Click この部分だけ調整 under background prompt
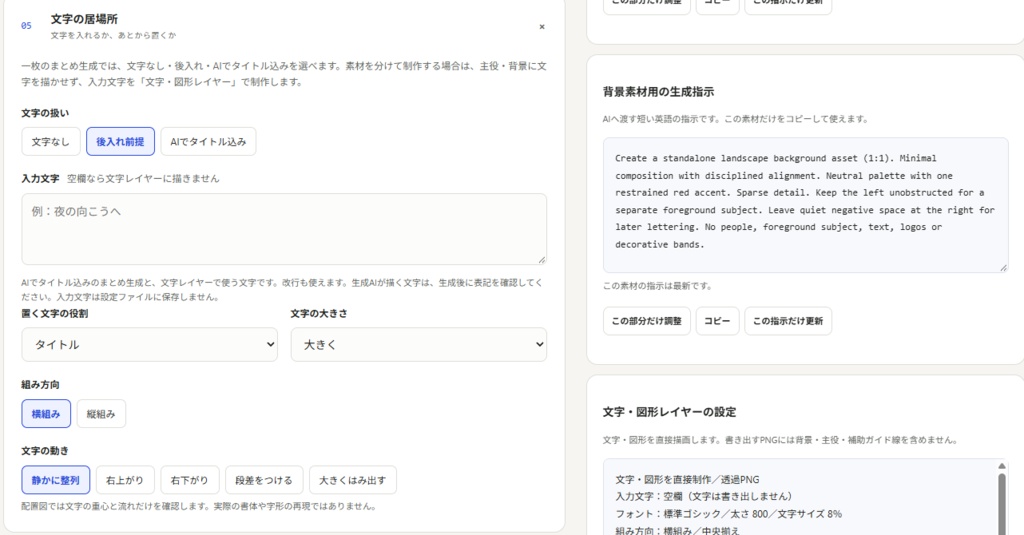 point(647,321)
